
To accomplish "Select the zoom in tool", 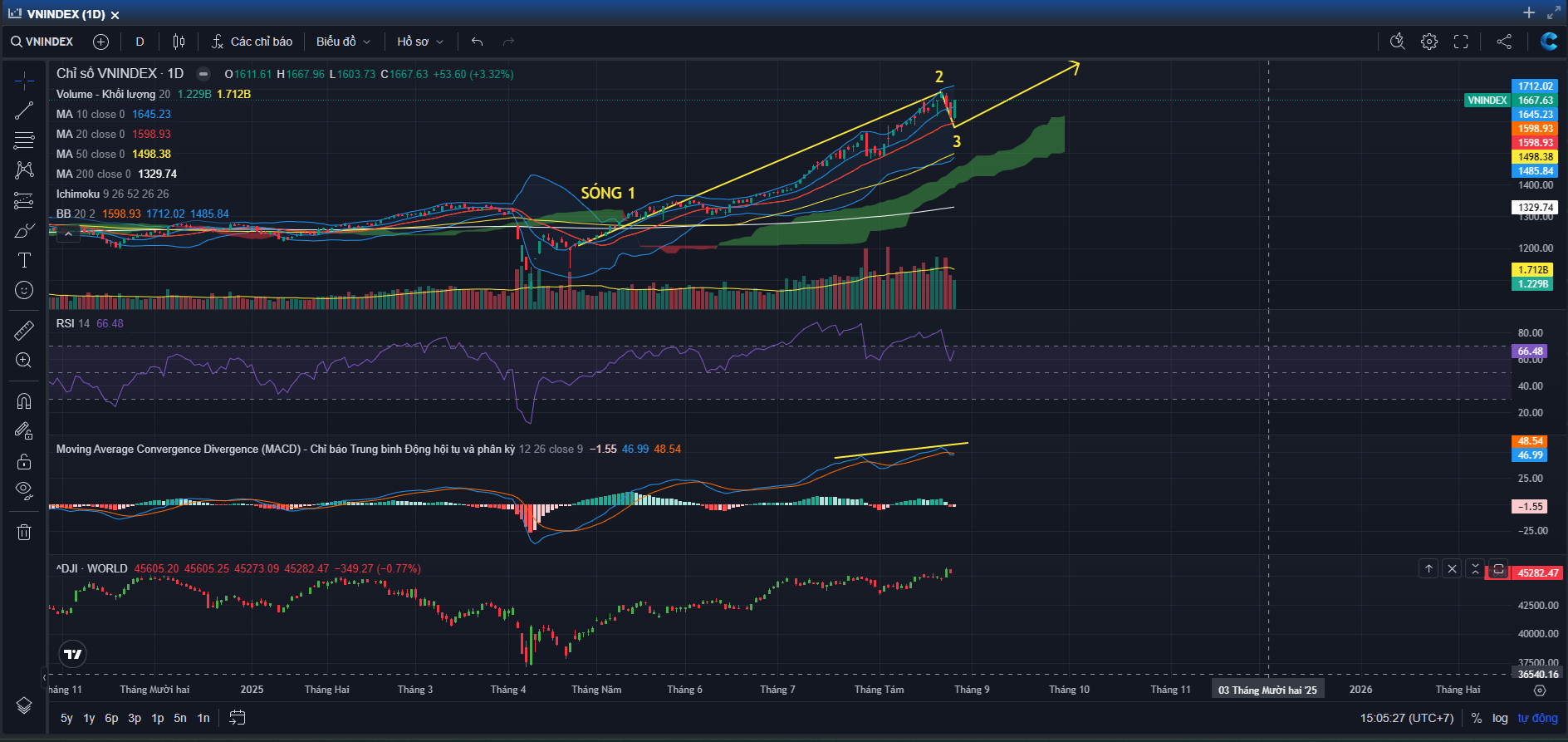I will 24,361.
